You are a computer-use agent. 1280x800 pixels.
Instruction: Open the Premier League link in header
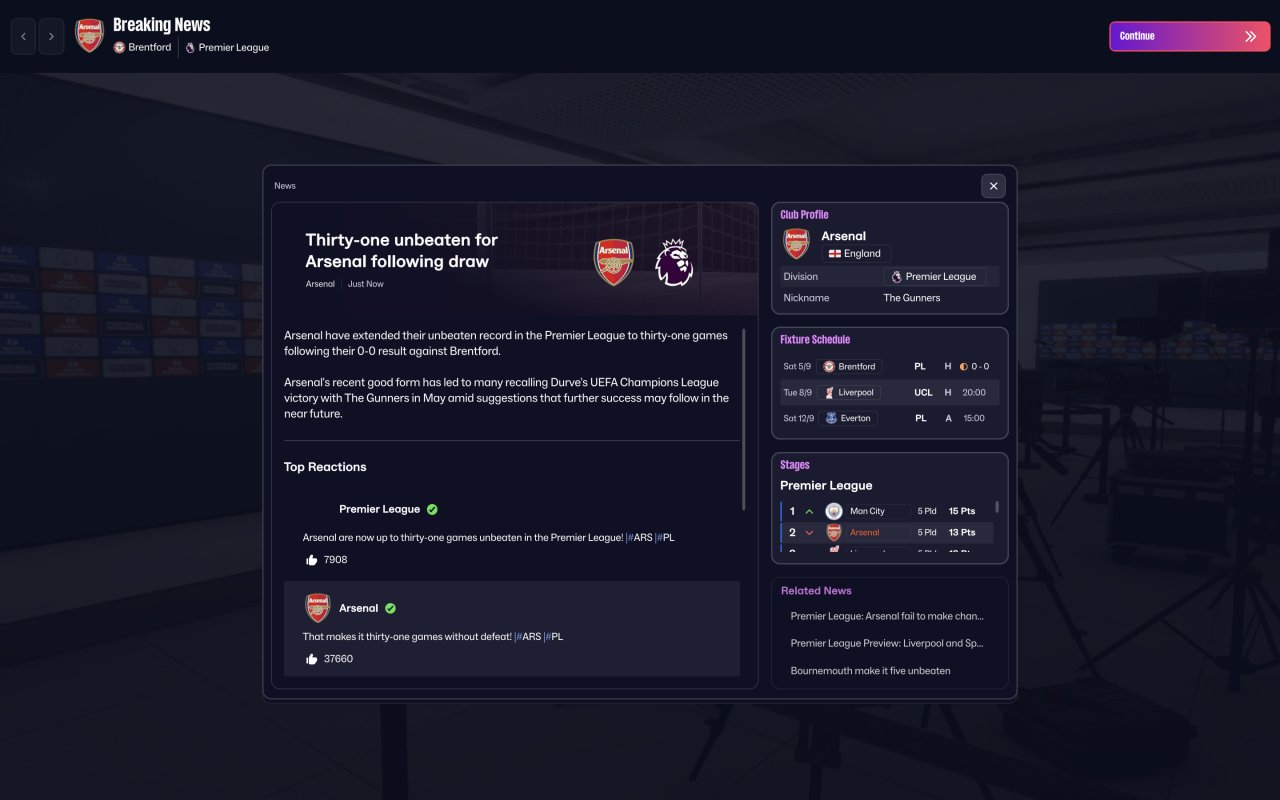tap(227, 47)
